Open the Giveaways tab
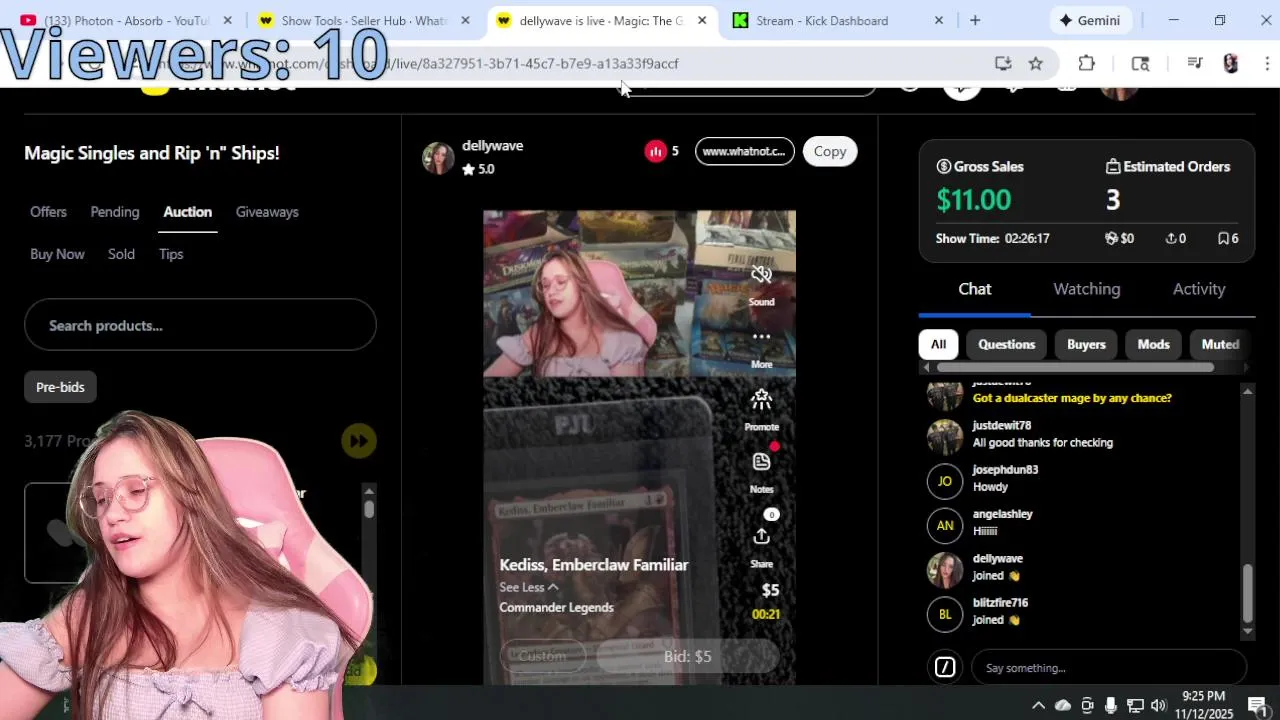This screenshot has height=720, width=1280. click(x=267, y=212)
